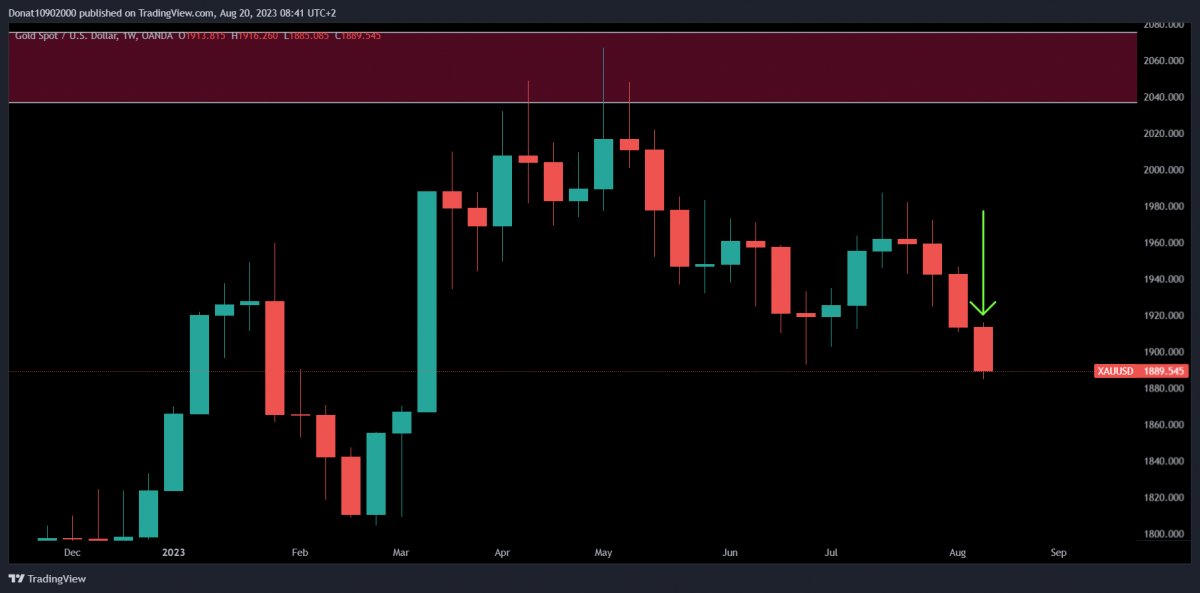Viewport: 1200px width, 593px height.
Task: Click the Dec label on the time axis
Action: pos(72,552)
